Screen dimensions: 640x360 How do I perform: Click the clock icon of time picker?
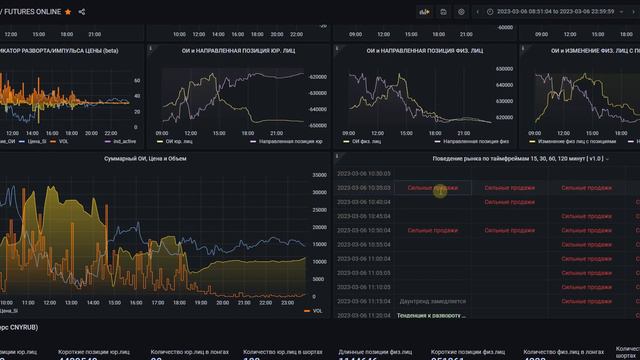tap(490, 12)
